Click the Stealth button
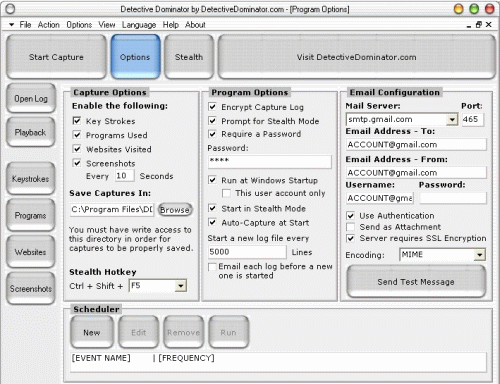This screenshot has height=384, width=500. pos(189,57)
